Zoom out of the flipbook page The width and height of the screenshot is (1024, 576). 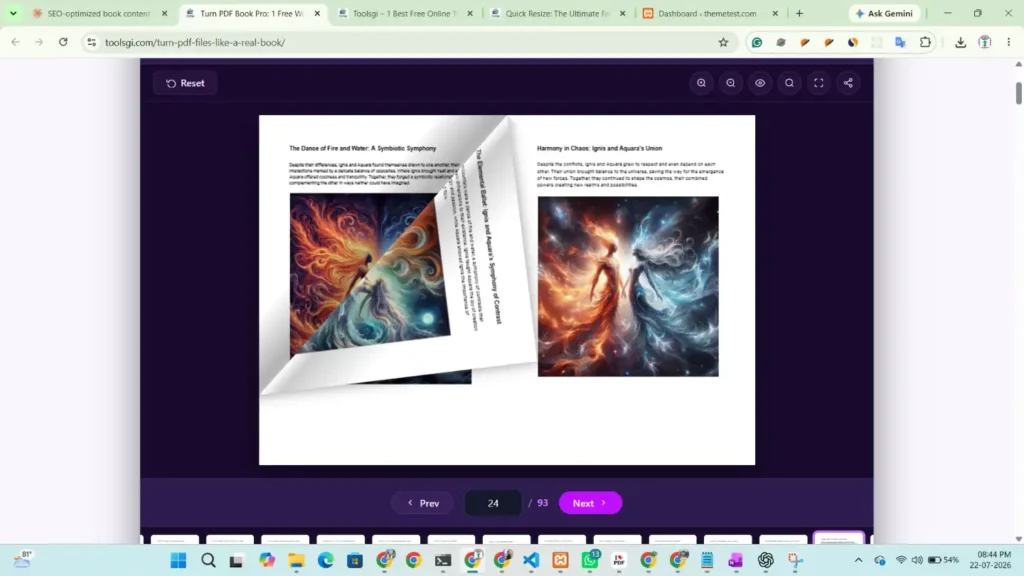point(731,83)
